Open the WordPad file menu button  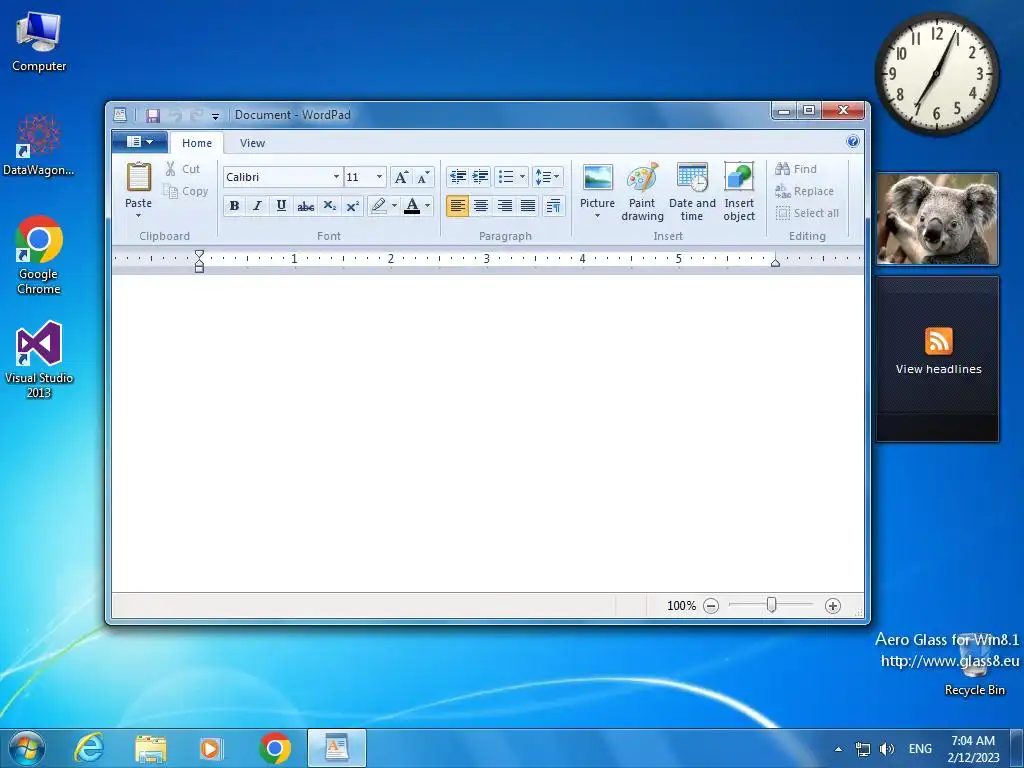(x=140, y=142)
